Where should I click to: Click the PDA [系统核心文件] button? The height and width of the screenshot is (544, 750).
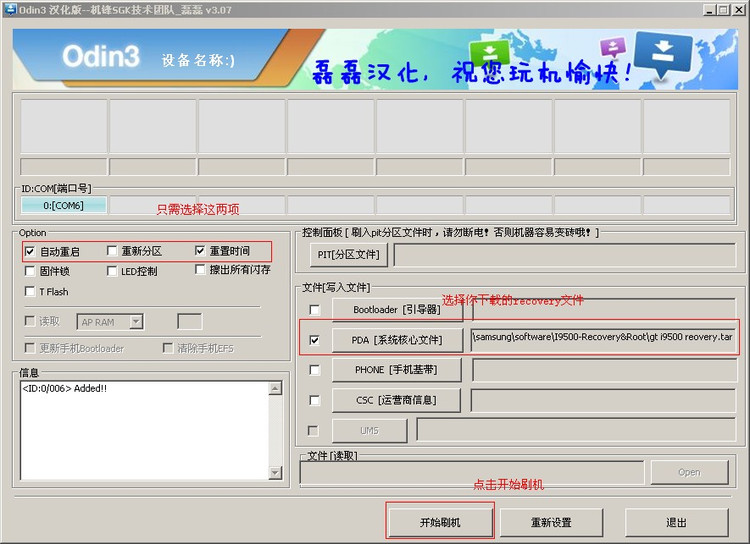(397, 340)
